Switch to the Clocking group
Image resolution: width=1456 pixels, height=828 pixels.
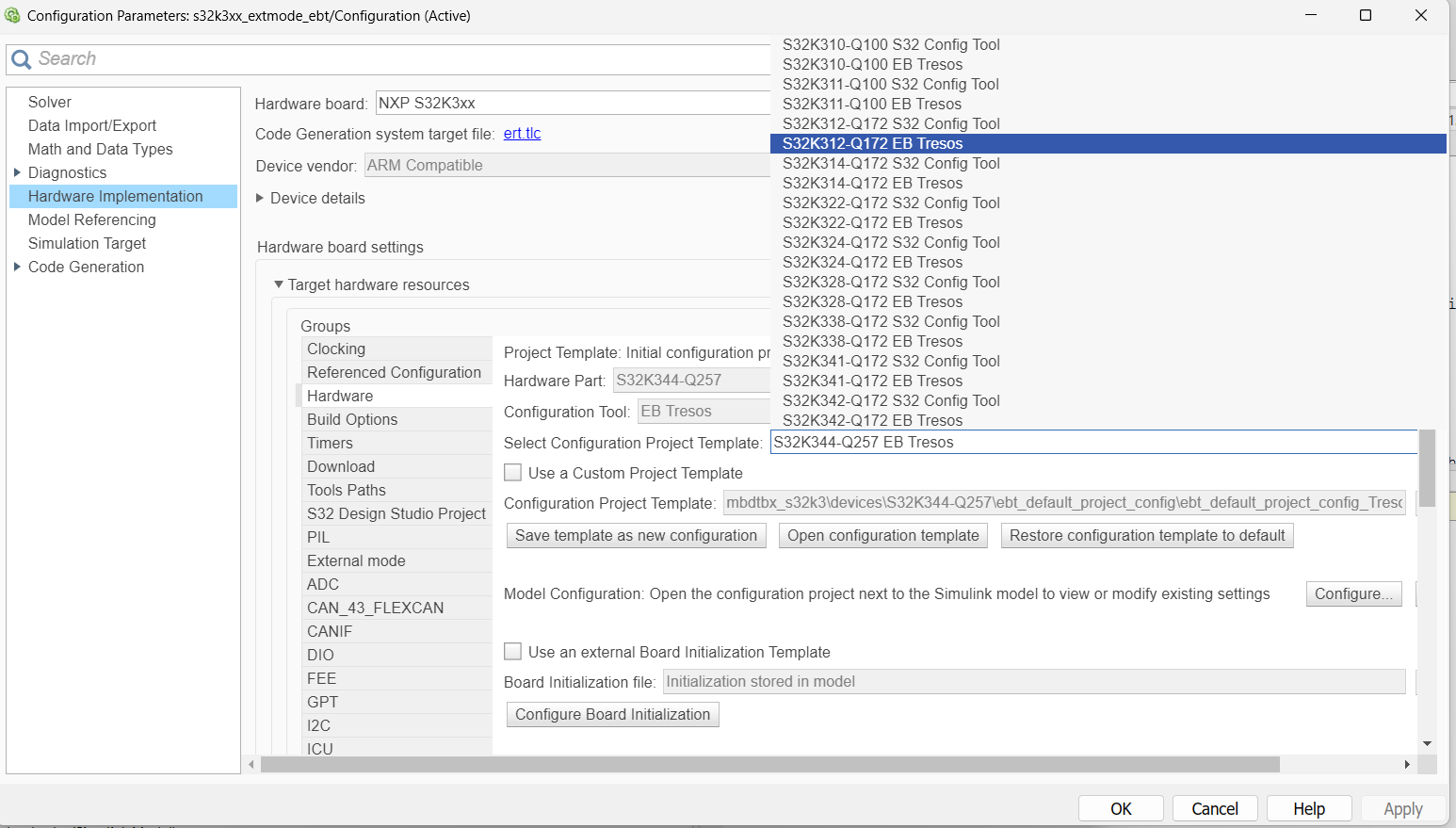[336, 349]
